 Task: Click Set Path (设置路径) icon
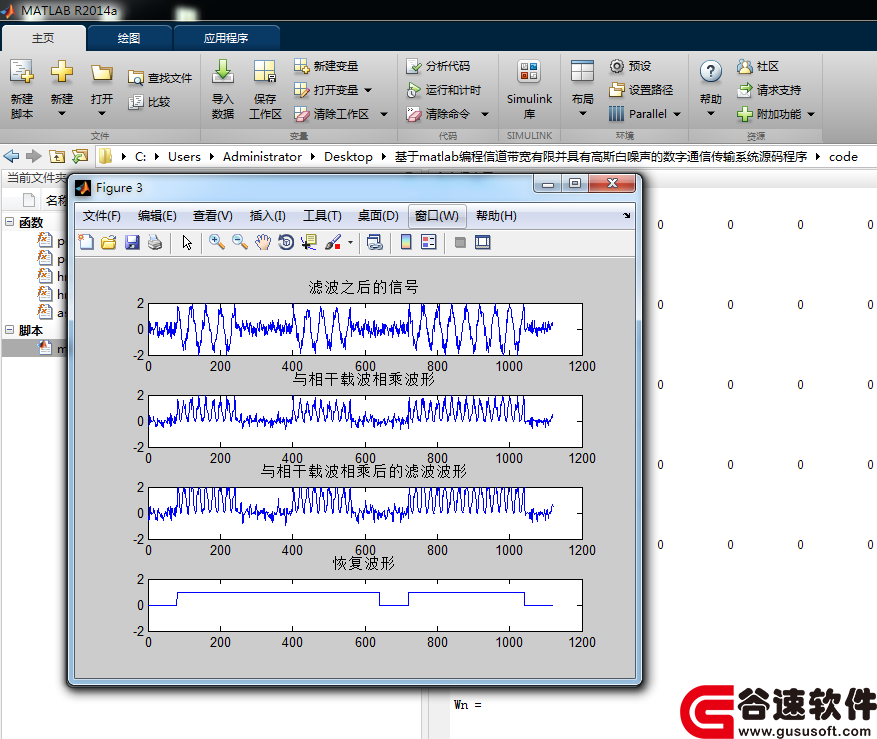pos(616,90)
